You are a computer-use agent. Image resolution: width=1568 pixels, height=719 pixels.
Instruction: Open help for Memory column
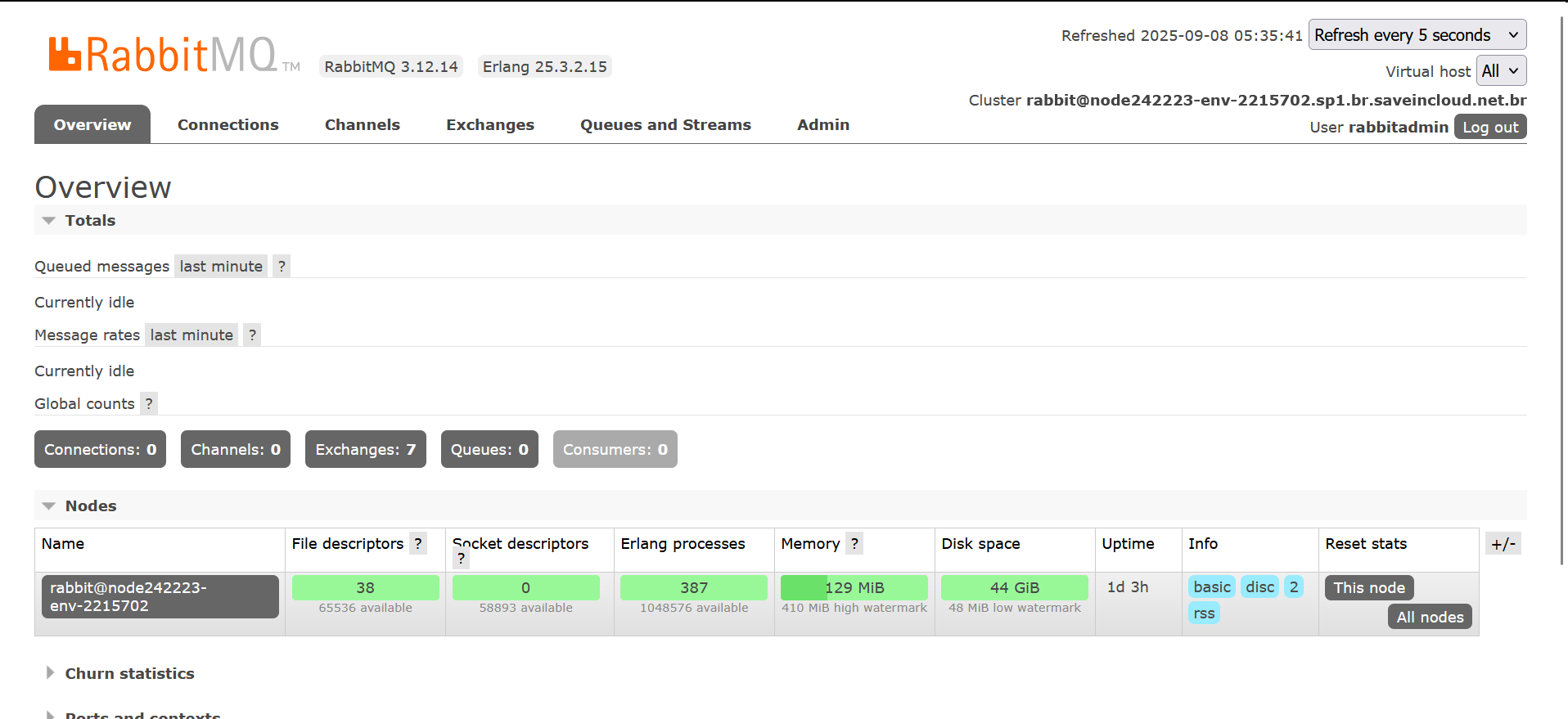854,543
